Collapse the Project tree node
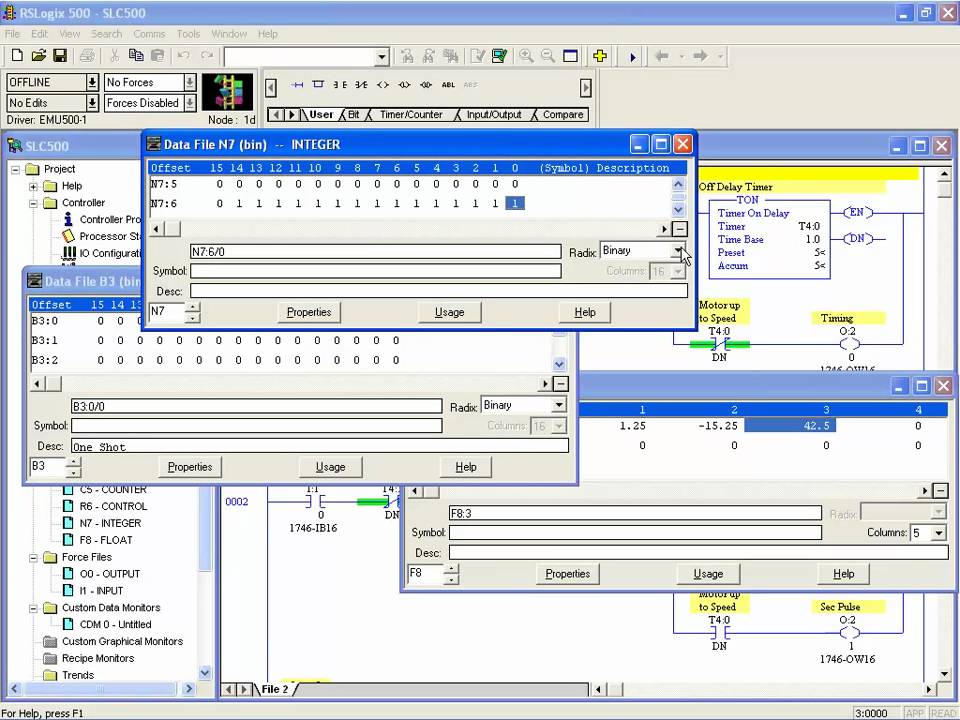Screen dimensions: 960x720 (15, 170)
